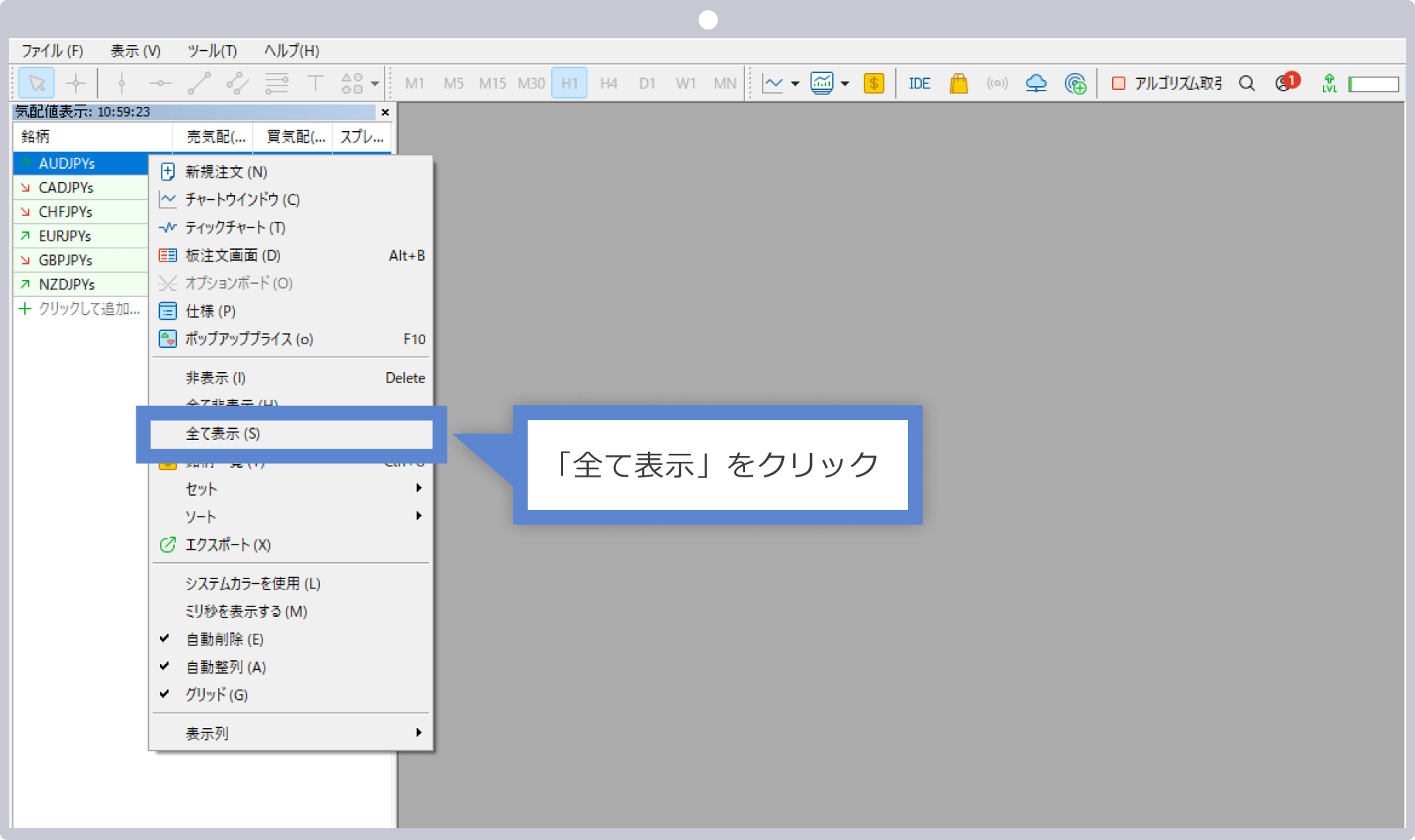Open notifications with red badge
The image size is (1415, 840).
tap(1288, 83)
